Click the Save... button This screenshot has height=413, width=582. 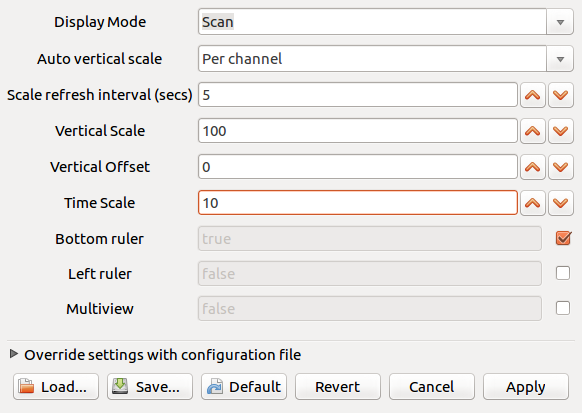click(150, 387)
